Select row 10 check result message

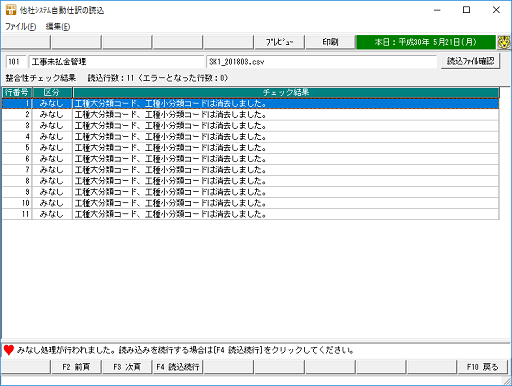tap(286, 203)
